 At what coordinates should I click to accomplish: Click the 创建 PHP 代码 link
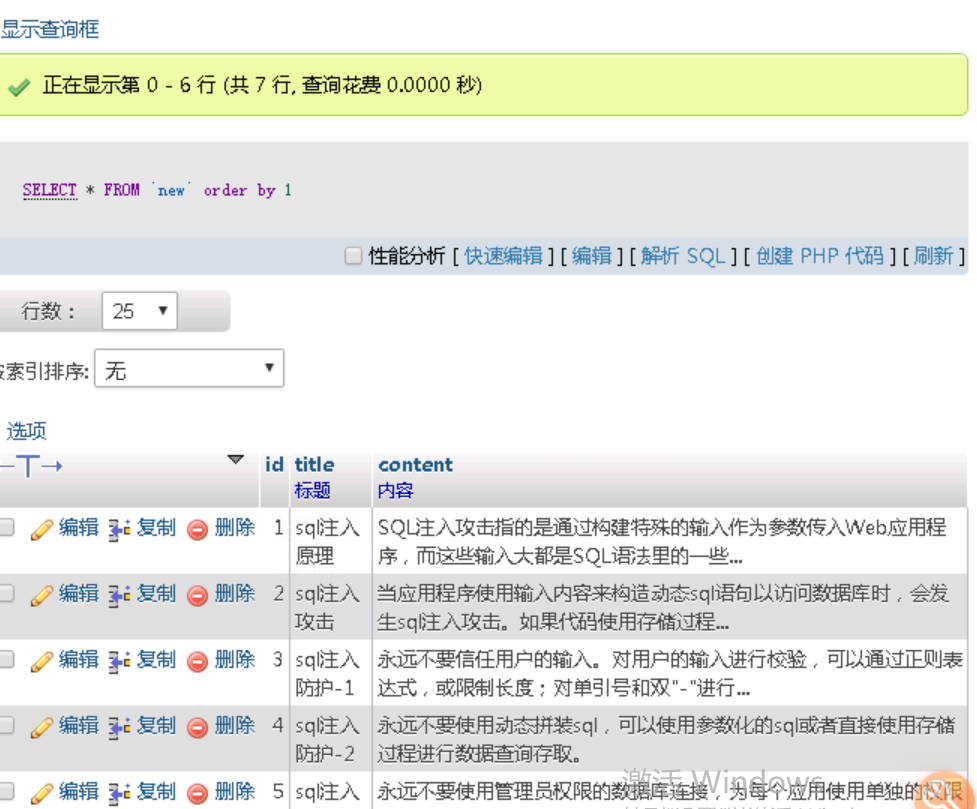point(820,256)
